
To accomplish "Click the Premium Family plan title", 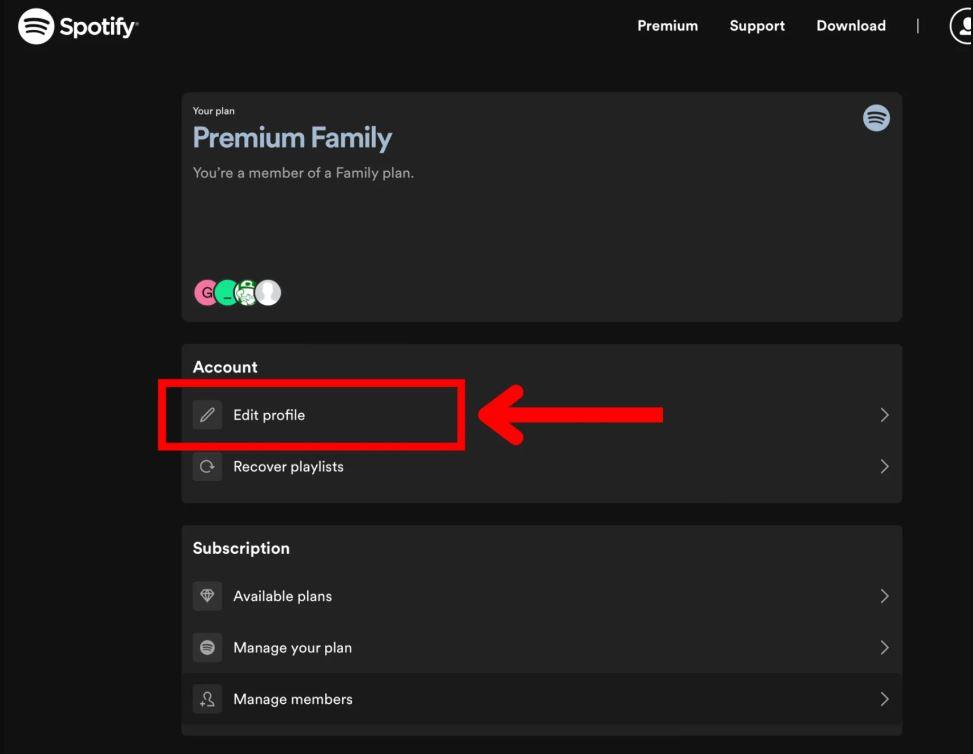I will coord(292,138).
